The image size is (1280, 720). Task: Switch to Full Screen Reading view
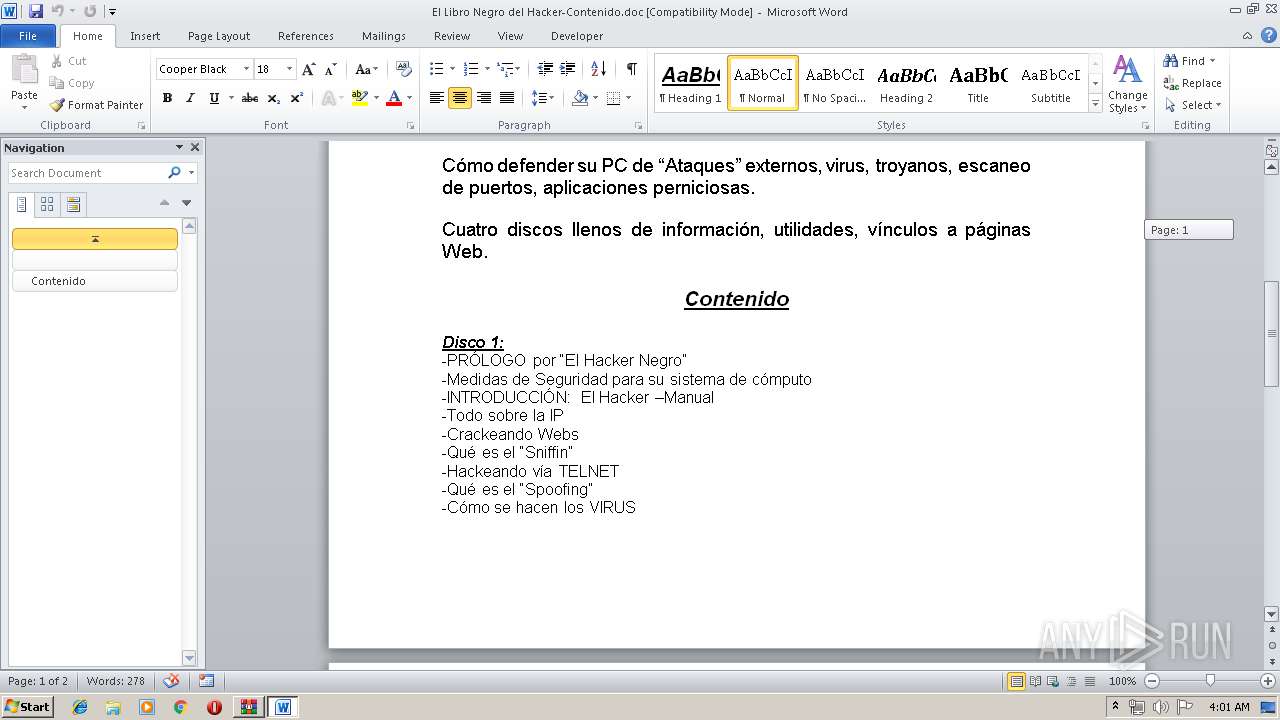coord(1035,681)
